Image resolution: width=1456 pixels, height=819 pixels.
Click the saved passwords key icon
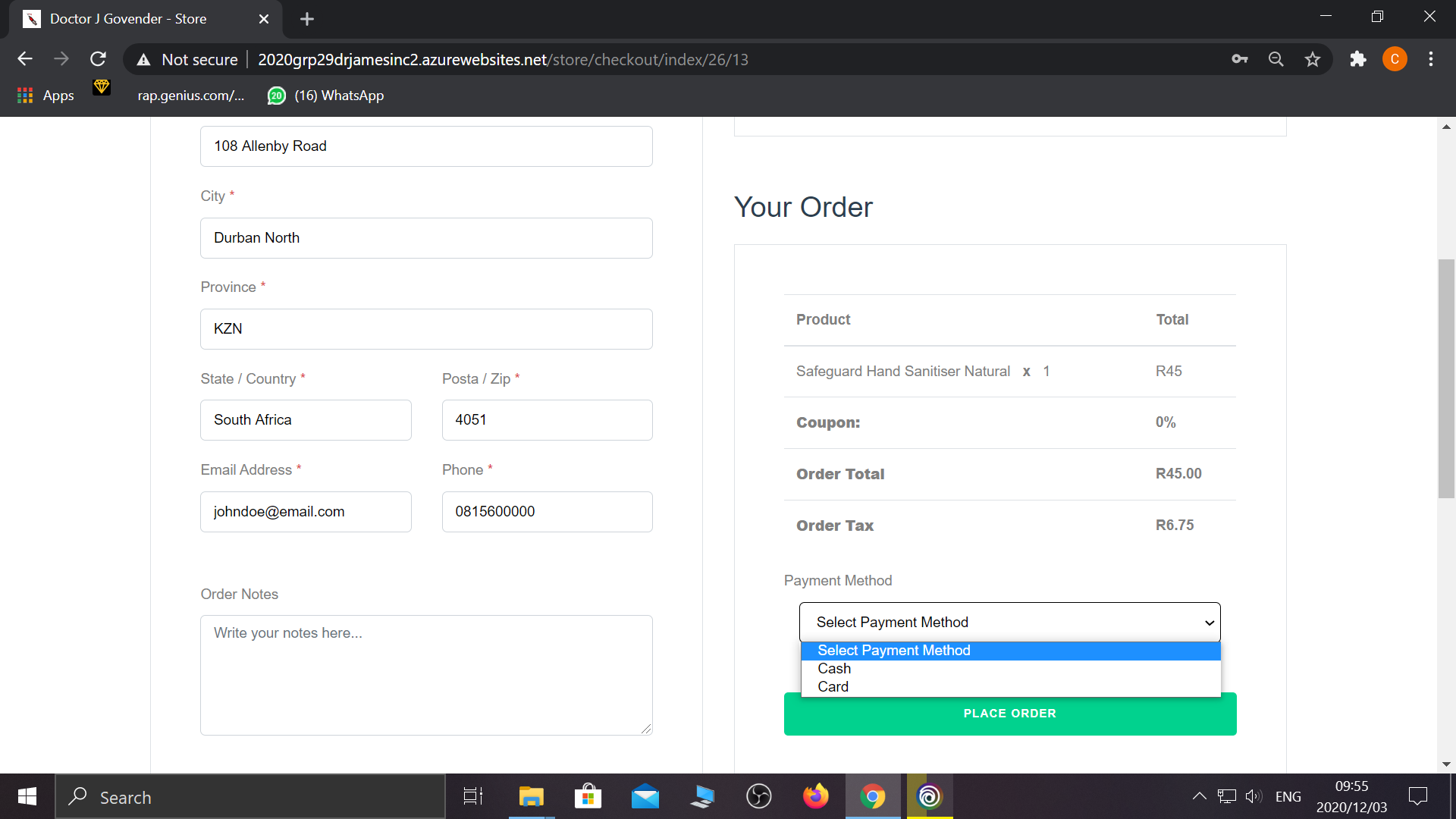coord(1240,59)
